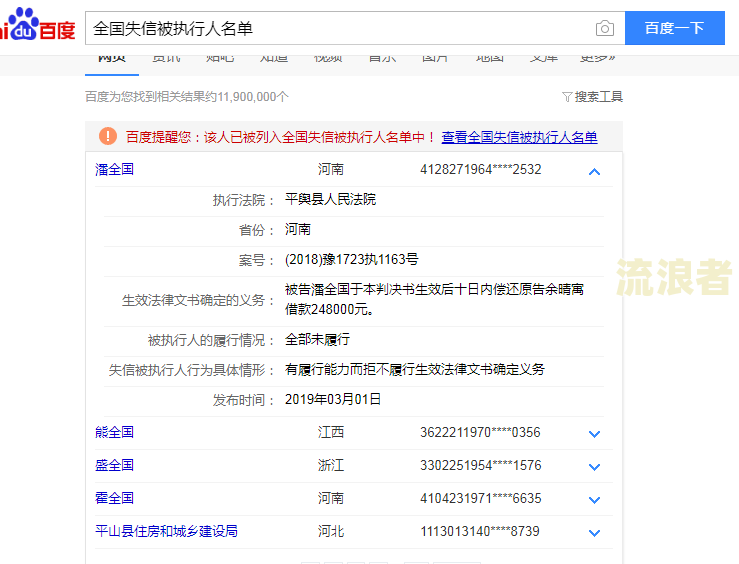This screenshot has width=739, height=564.
Task: Expand the 熊全国 record chevron
Action: (594, 434)
